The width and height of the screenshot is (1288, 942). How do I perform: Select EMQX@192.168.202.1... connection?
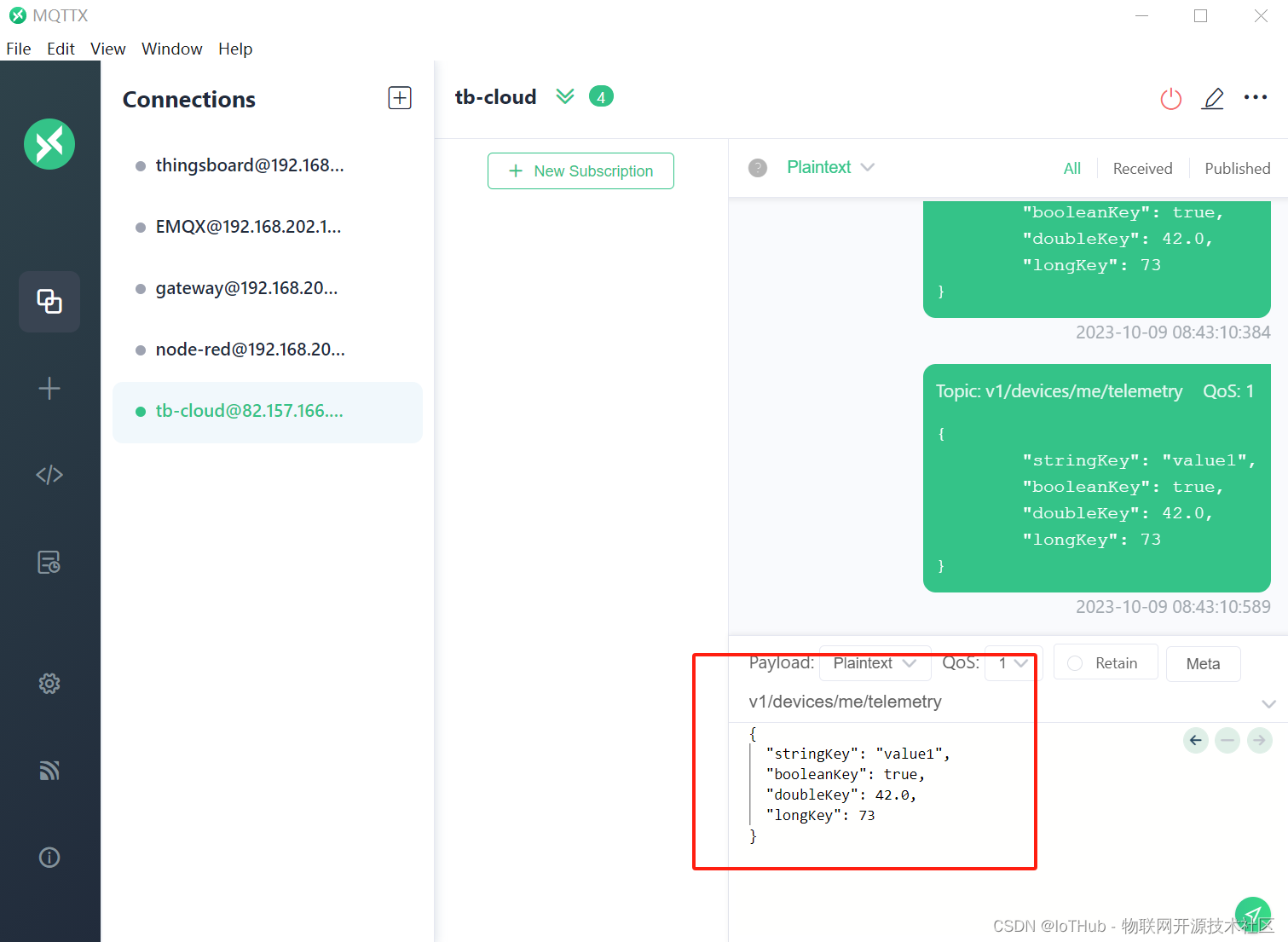coord(268,227)
